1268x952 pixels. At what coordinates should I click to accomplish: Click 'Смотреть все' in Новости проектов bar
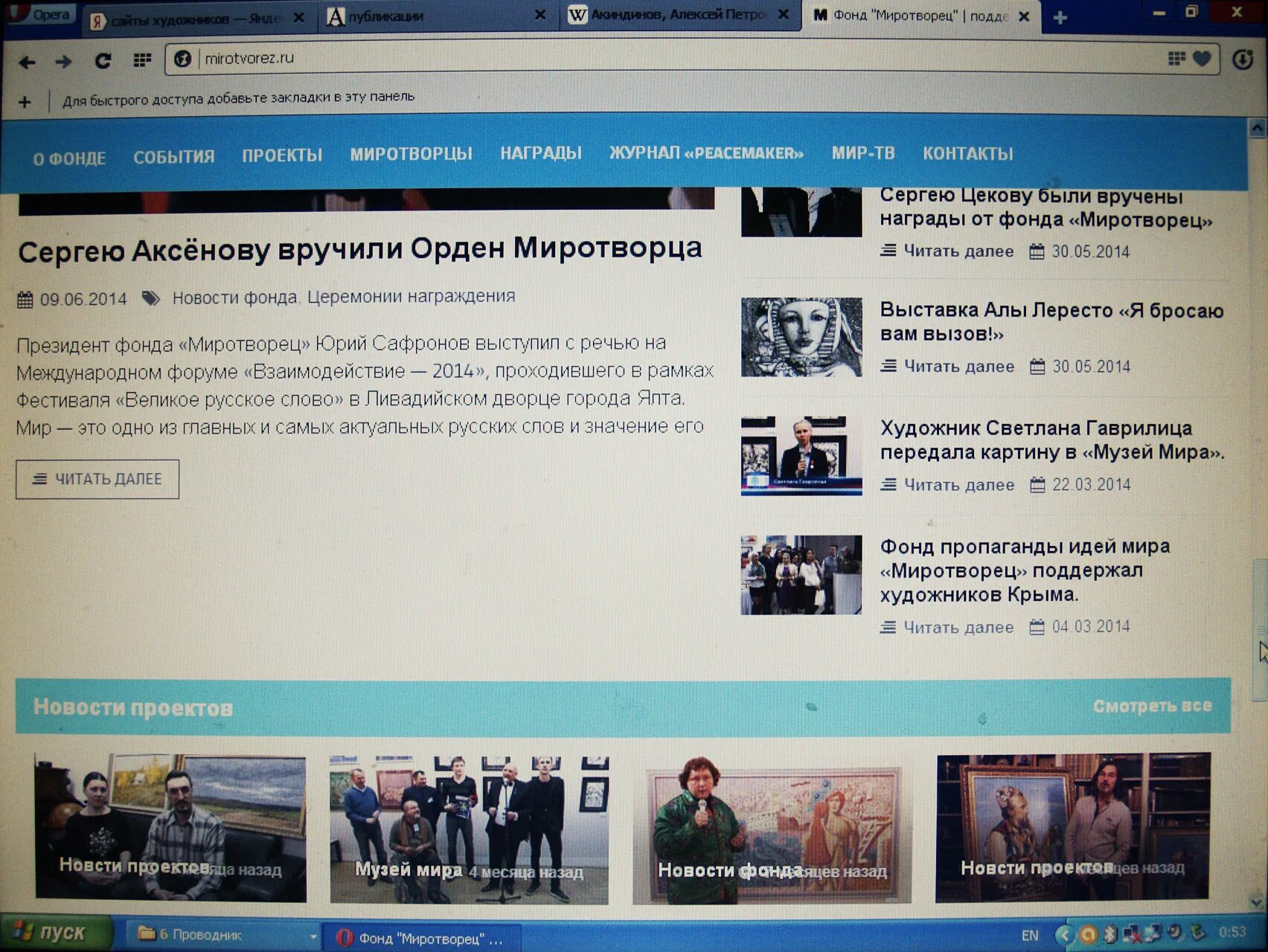[1152, 706]
